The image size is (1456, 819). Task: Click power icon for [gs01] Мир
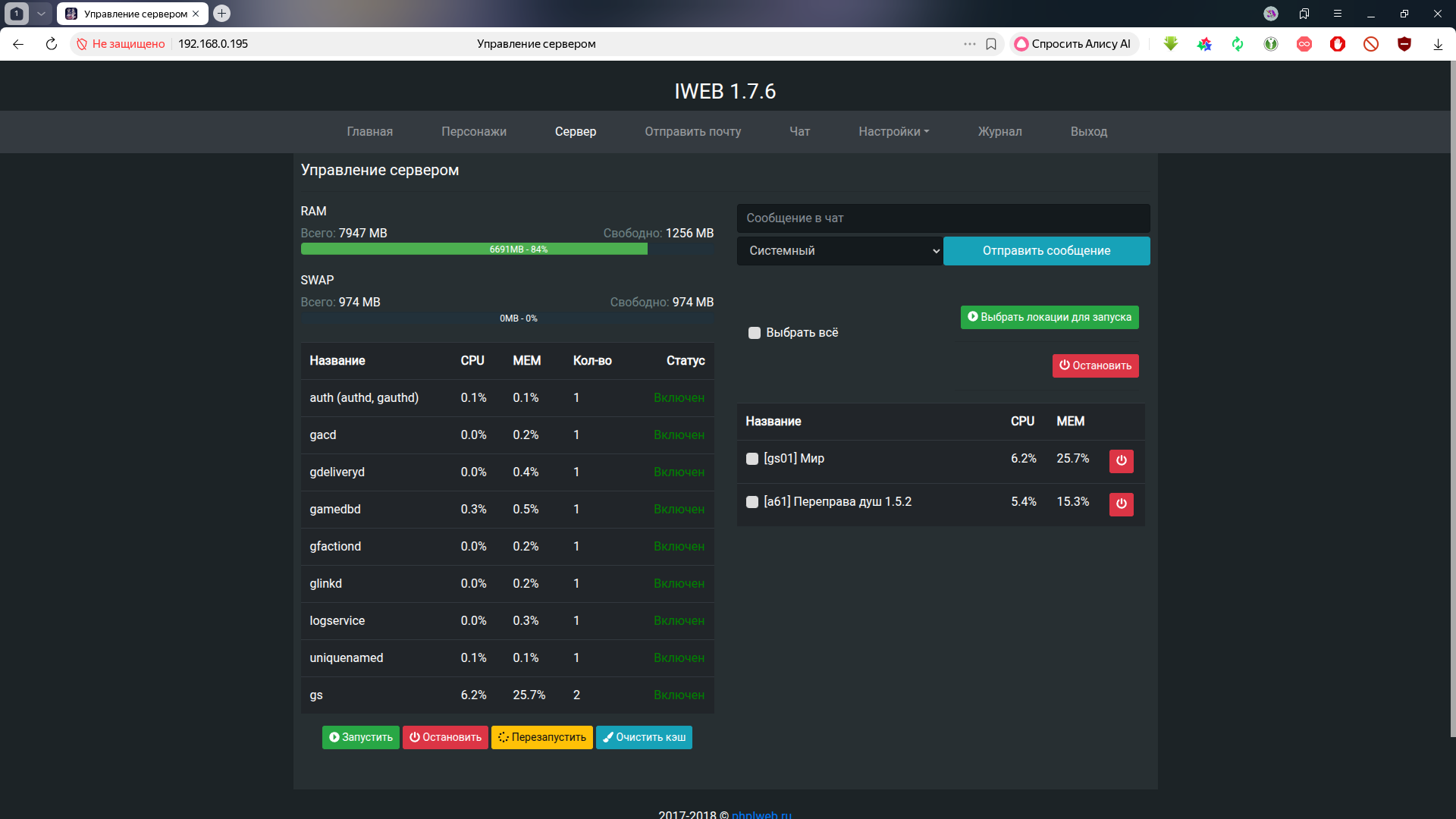point(1121,460)
